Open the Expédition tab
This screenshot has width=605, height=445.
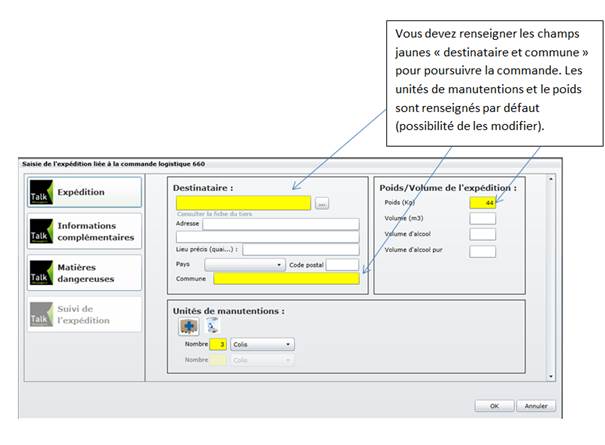click(x=82, y=192)
